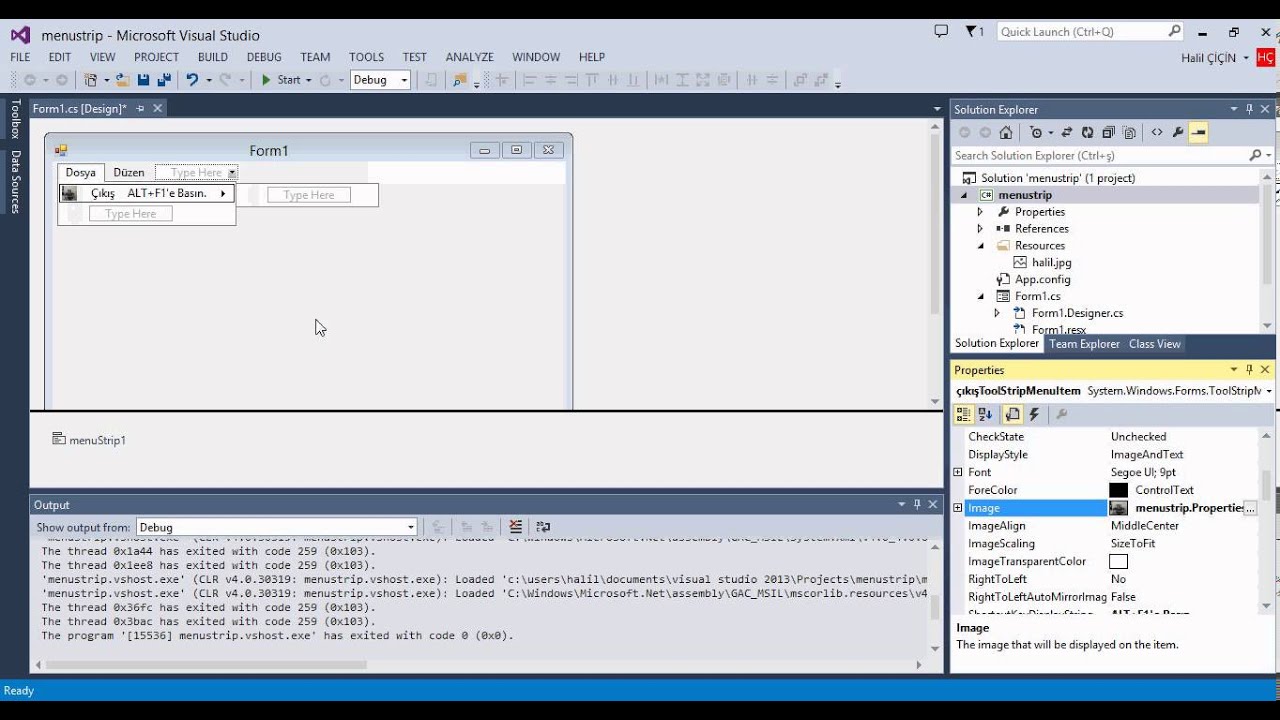Click the ForeColor black color swatch
1280x720 pixels.
pyautogui.click(x=1119, y=490)
